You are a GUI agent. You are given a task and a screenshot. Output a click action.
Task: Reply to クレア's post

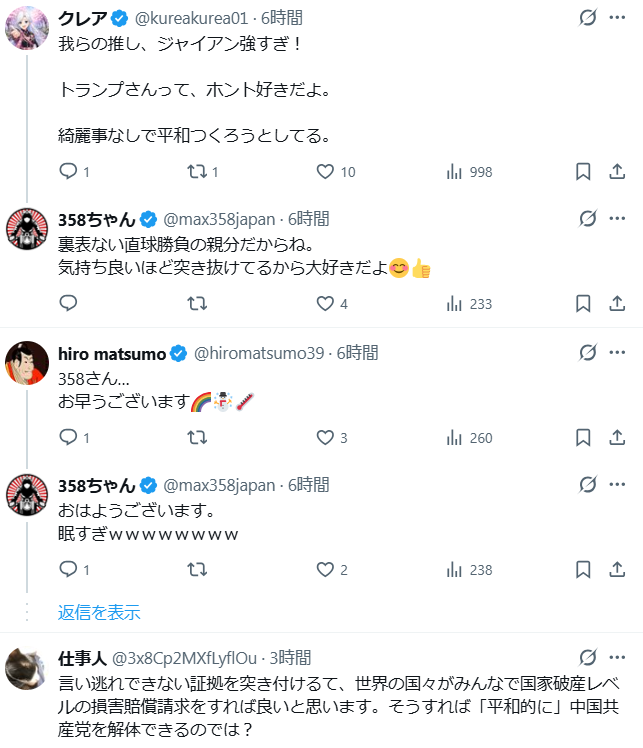pyautogui.click(x=69, y=172)
